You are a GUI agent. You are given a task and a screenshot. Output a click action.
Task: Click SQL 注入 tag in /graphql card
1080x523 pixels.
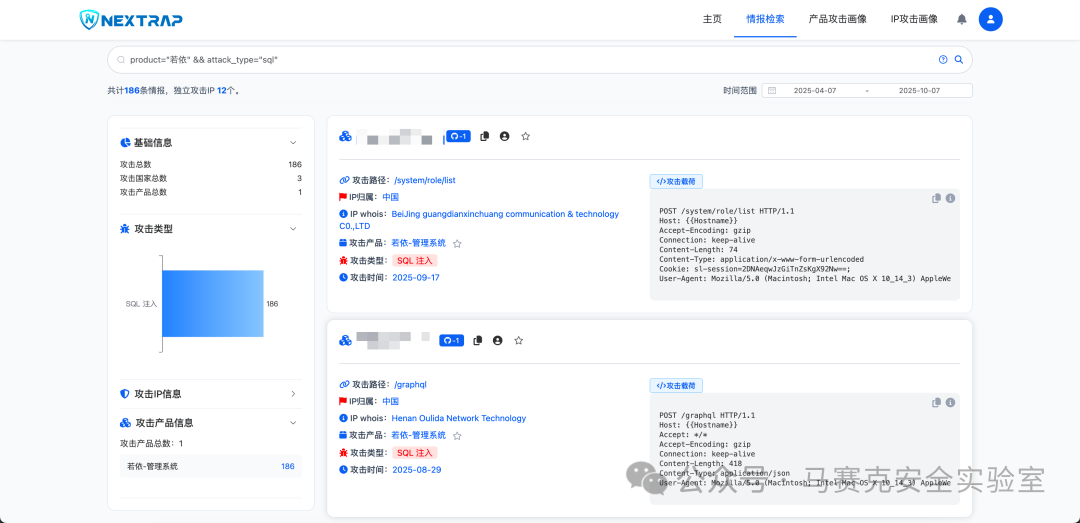click(415, 453)
